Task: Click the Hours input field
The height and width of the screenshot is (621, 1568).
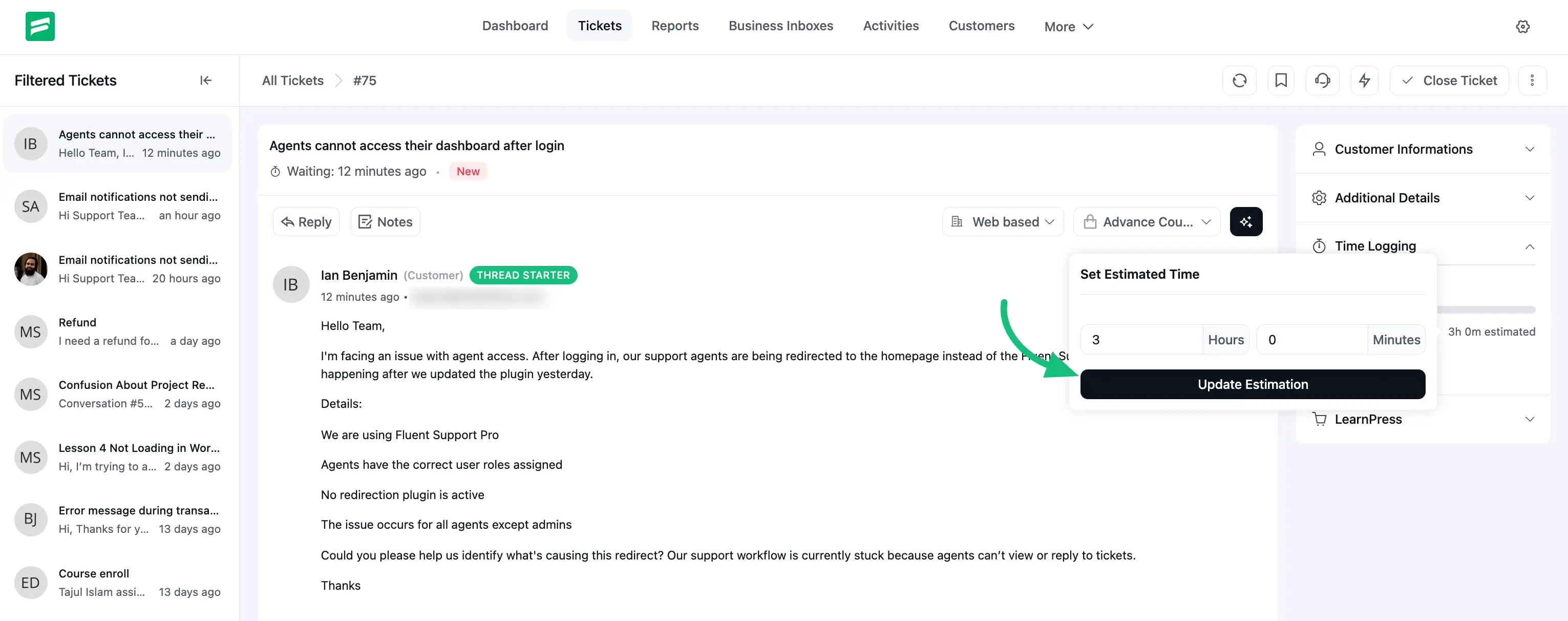Action: point(1141,340)
